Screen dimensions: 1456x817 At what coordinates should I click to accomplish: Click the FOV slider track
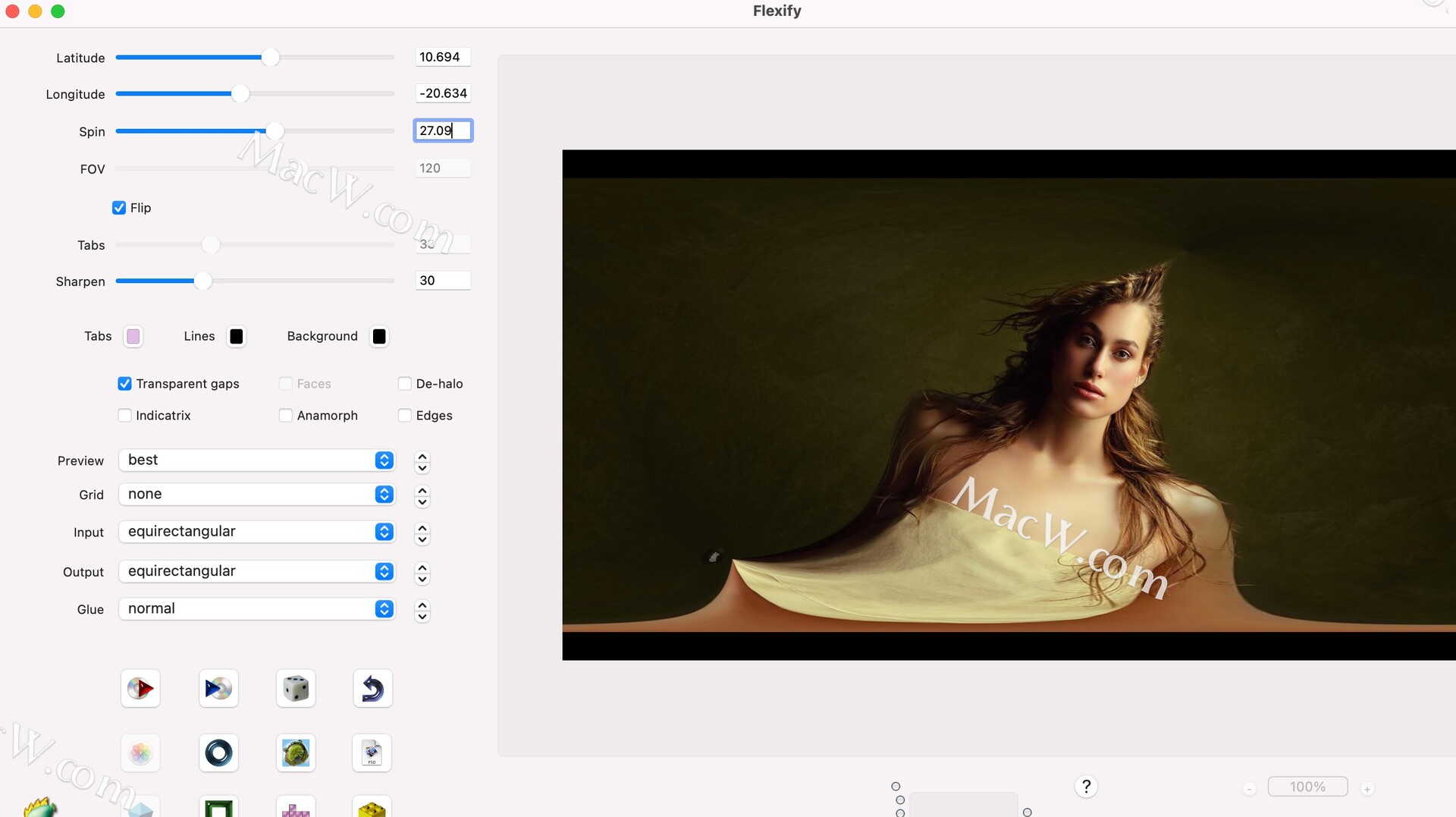point(255,168)
